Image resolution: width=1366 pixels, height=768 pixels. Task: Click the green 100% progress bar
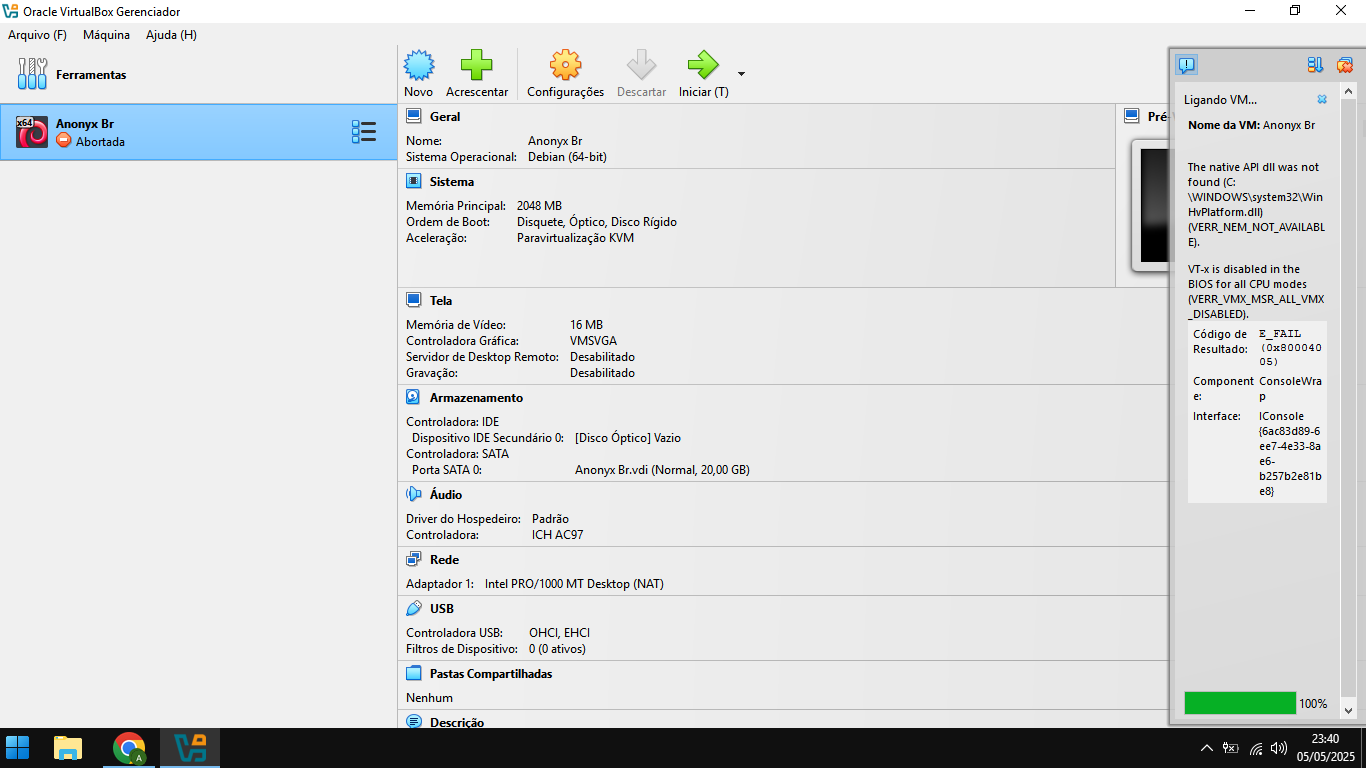[1240, 703]
